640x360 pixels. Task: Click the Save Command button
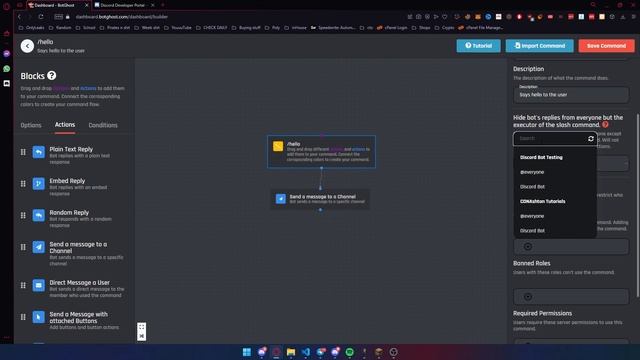606,46
